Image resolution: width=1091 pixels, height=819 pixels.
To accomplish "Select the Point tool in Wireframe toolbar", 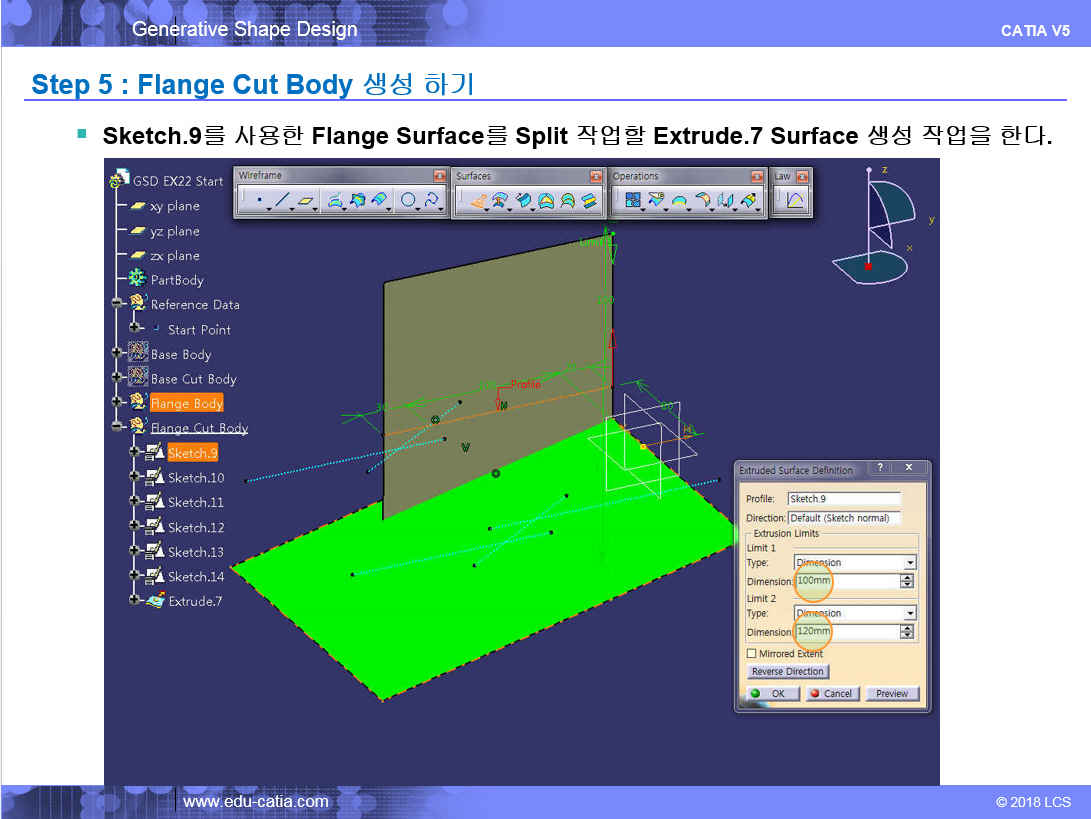I will tap(259, 201).
